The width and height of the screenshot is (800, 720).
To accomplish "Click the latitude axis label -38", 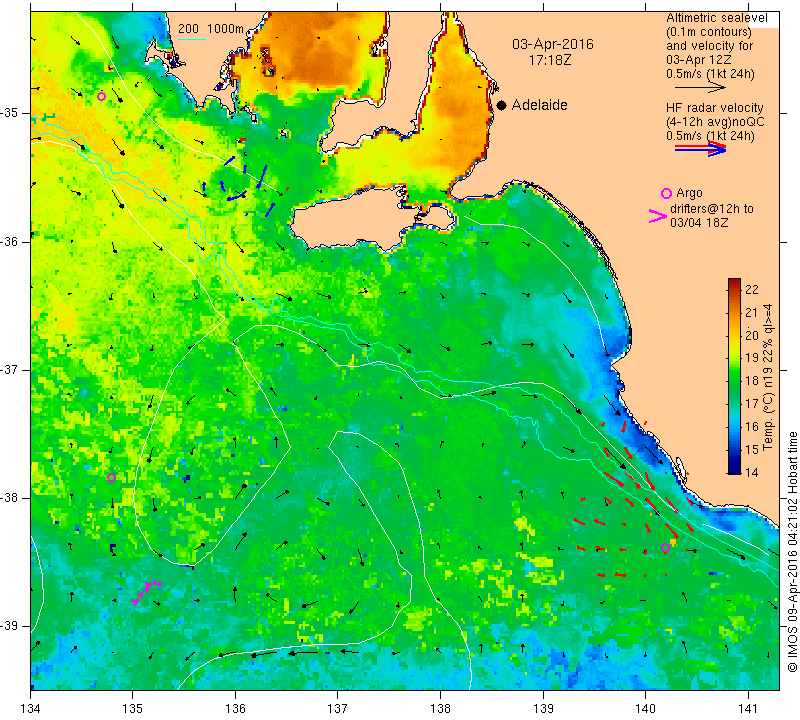I will click(11, 498).
